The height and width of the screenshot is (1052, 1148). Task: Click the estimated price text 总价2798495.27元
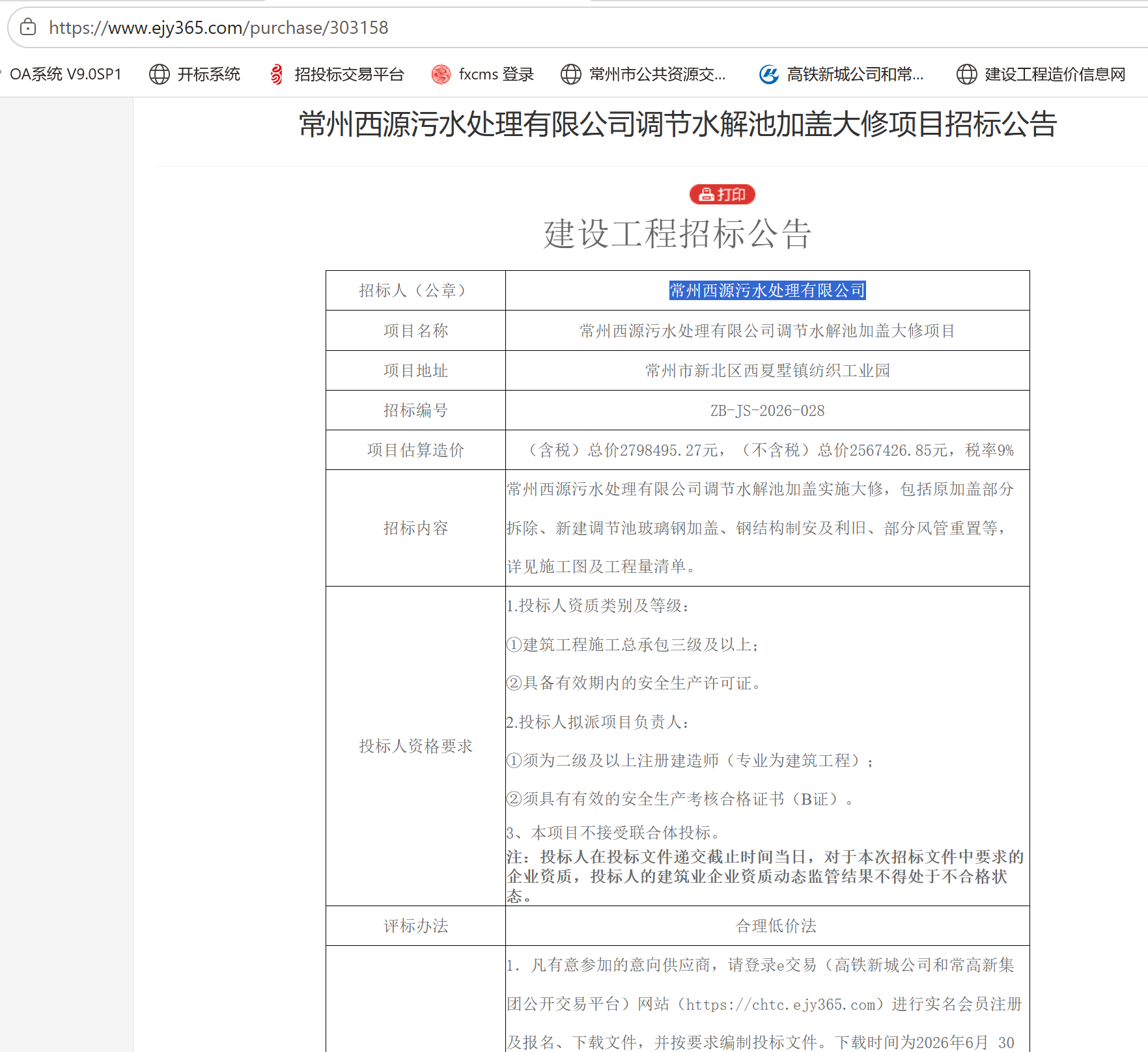pos(653,450)
